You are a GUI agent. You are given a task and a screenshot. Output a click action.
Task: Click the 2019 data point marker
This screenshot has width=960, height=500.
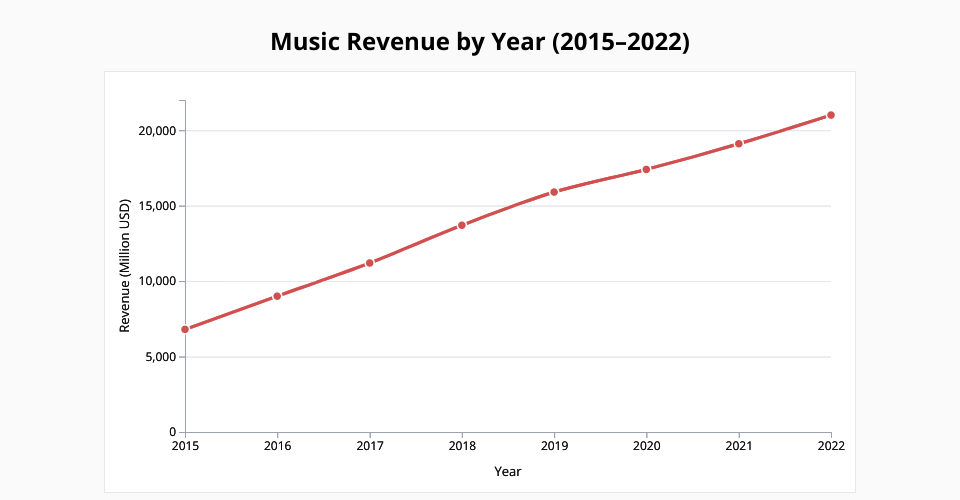[x=554, y=192]
